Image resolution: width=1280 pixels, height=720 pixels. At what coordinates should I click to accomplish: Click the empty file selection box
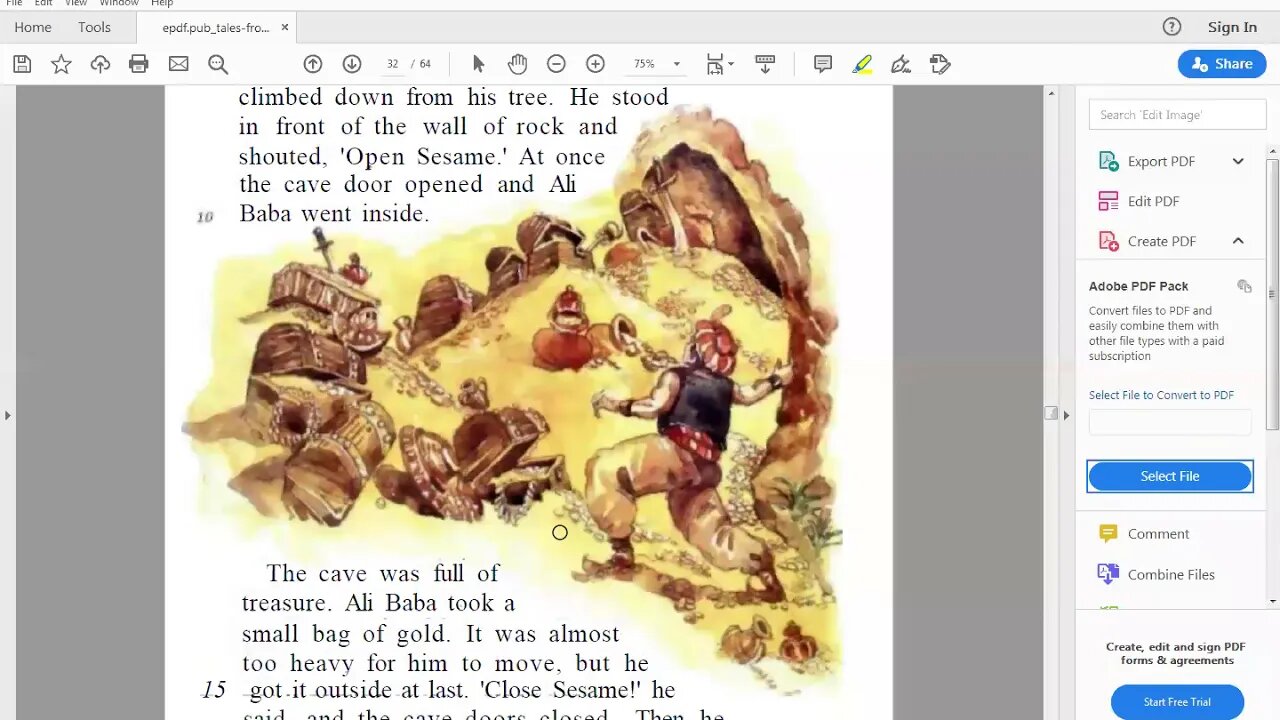point(1170,423)
